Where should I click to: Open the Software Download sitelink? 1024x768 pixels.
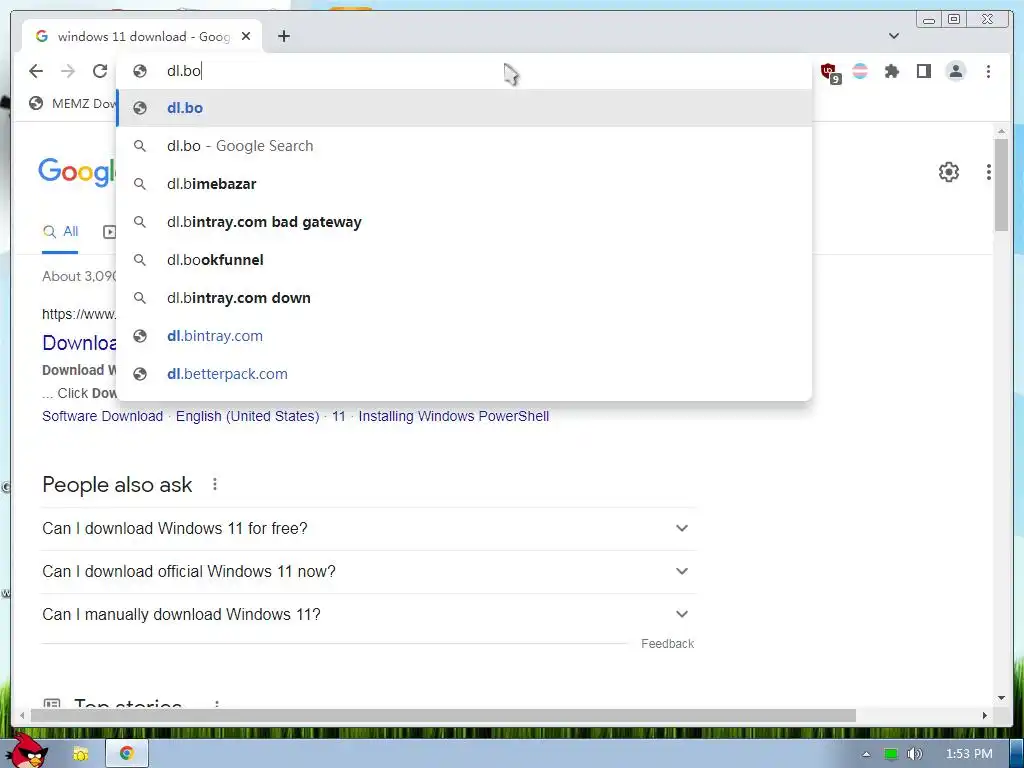pyautogui.click(x=103, y=416)
